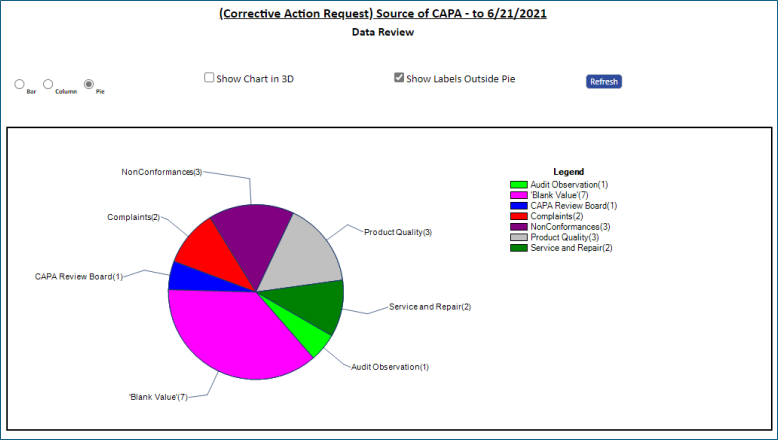The image size is (778, 440).
Task: Click the 'Blank Value' legend magenta swatch
Action: tap(519, 195)
